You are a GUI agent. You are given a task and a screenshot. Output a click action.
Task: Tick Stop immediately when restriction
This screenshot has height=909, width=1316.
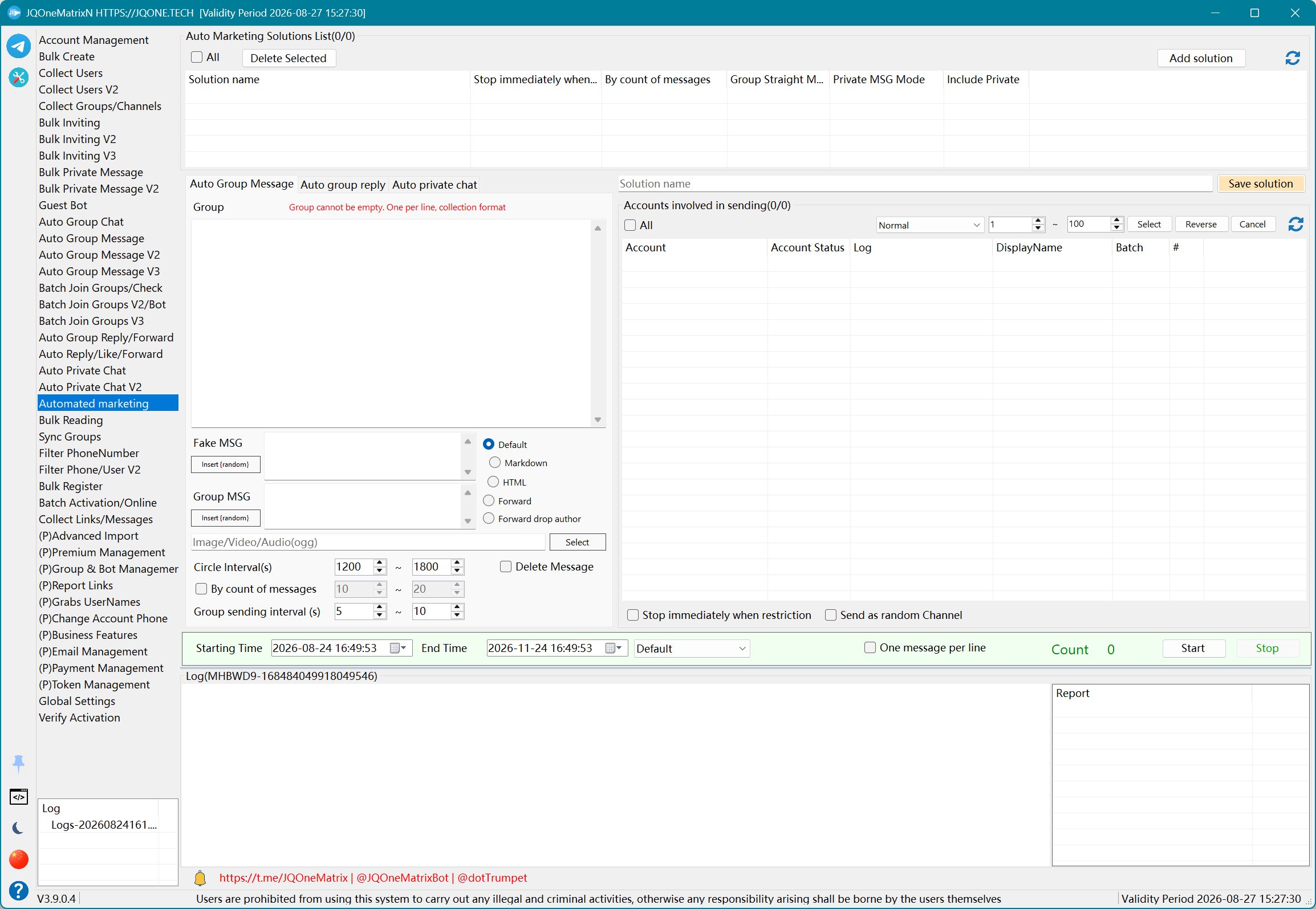pyautogui.click(x=633, y=615)
